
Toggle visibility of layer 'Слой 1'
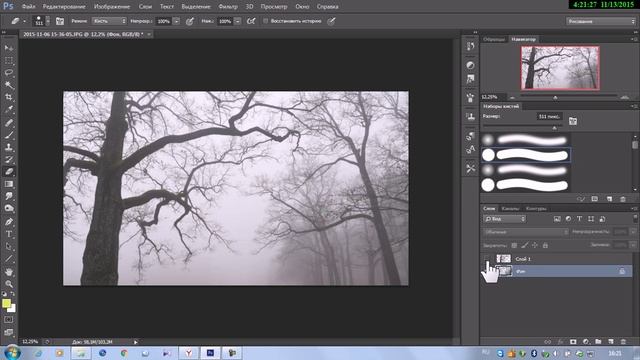coord(487,259)
